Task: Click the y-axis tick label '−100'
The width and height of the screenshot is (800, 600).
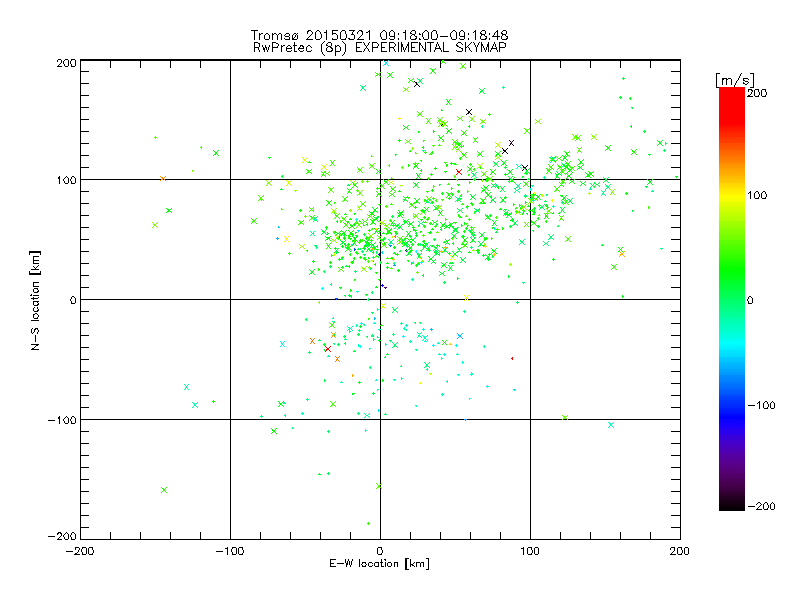Action: [x=62, y=420]
